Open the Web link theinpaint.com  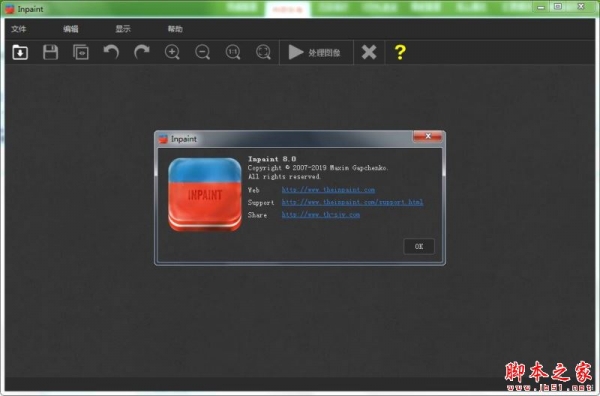coord(328,190)
